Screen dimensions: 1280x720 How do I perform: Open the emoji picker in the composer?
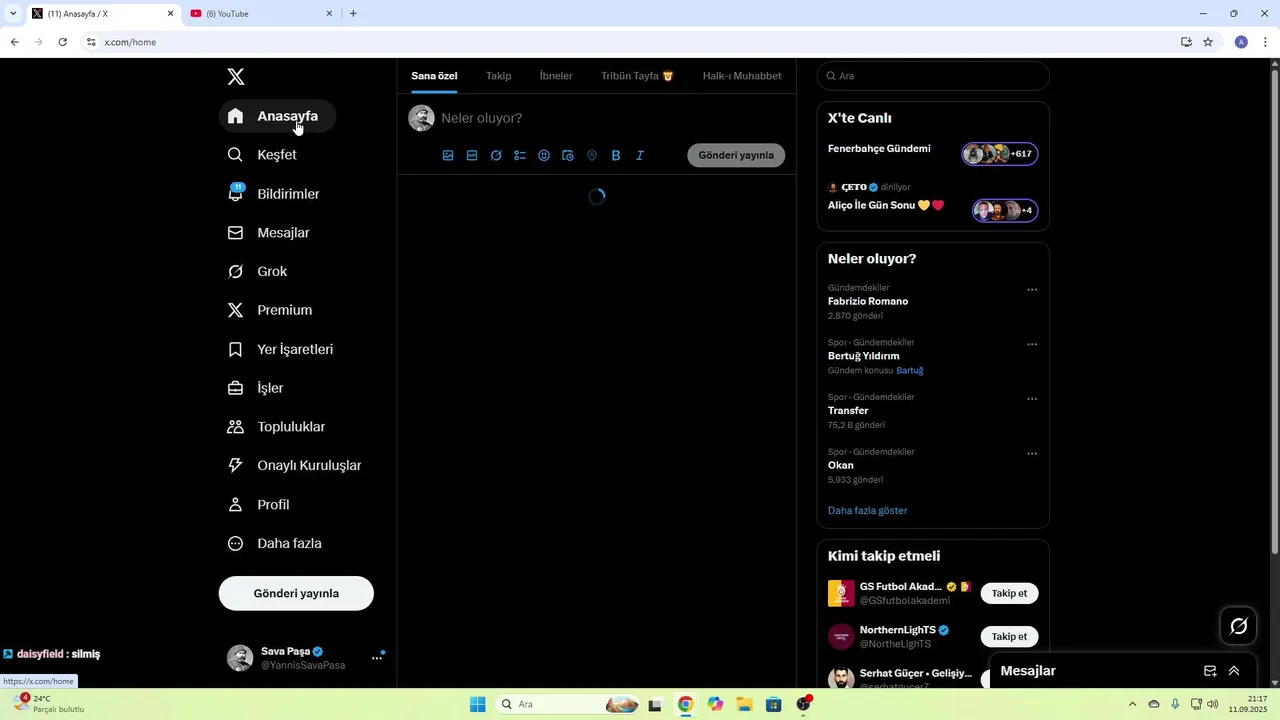pos(544,156)
